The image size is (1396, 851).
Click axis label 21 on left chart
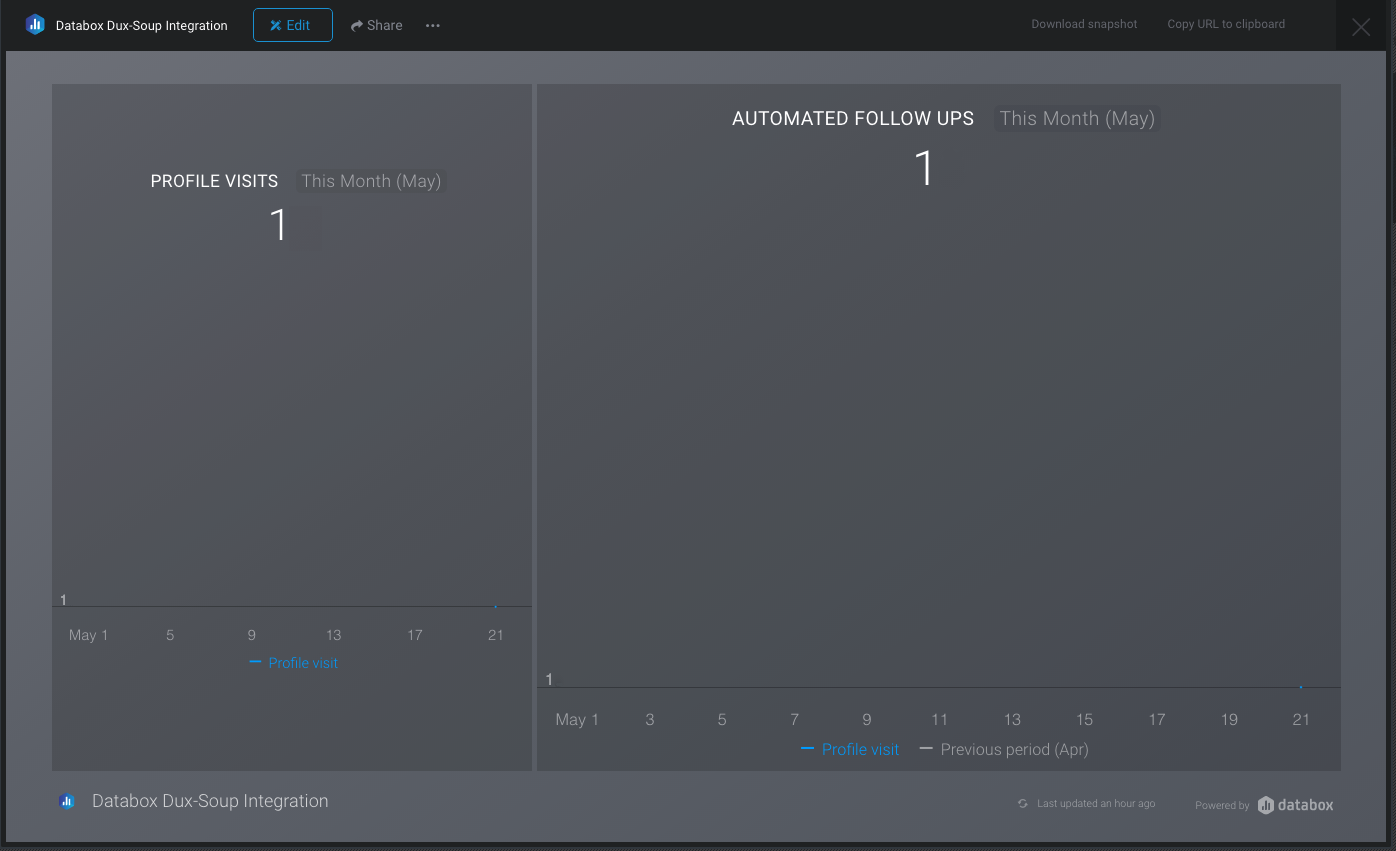496,635
